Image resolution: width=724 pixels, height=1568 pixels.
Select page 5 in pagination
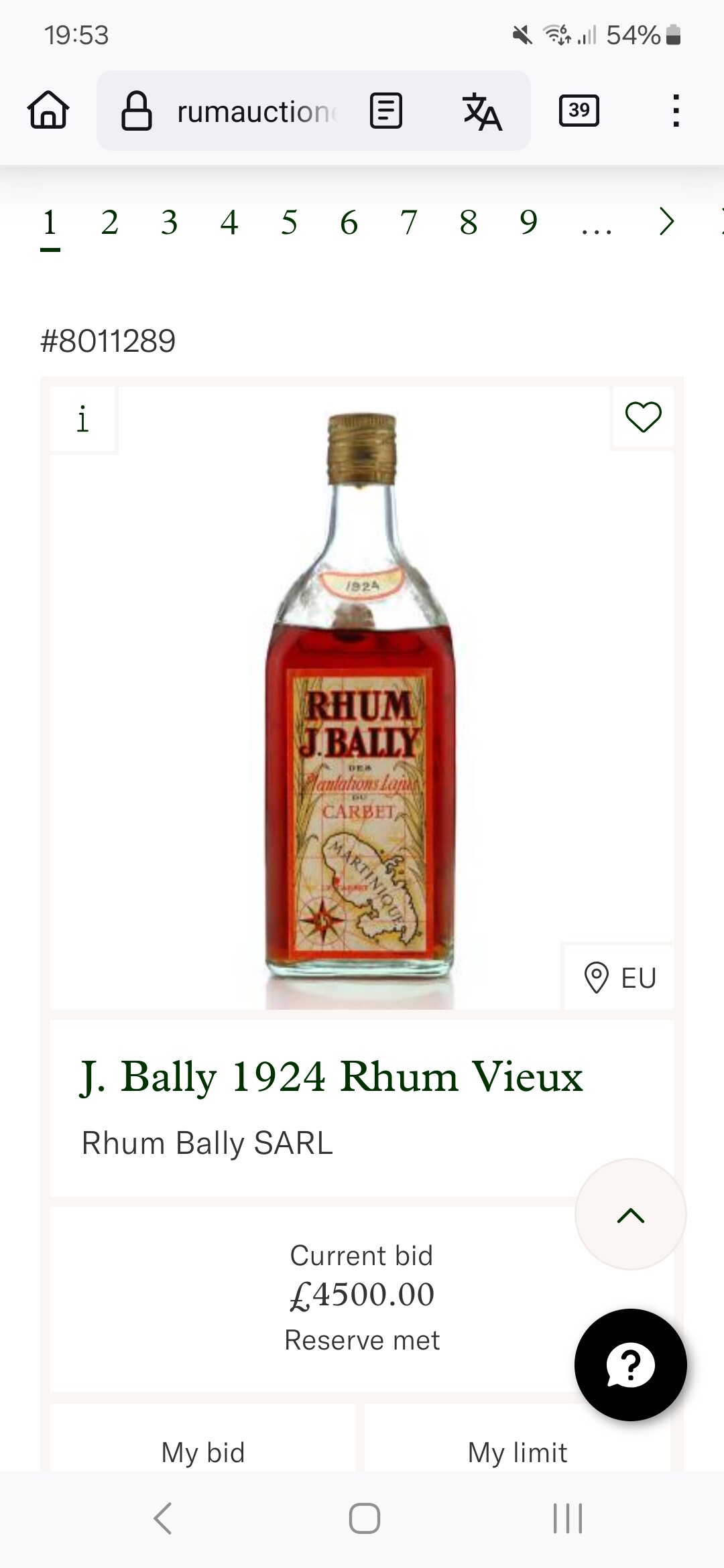click(x=289, y=222)
